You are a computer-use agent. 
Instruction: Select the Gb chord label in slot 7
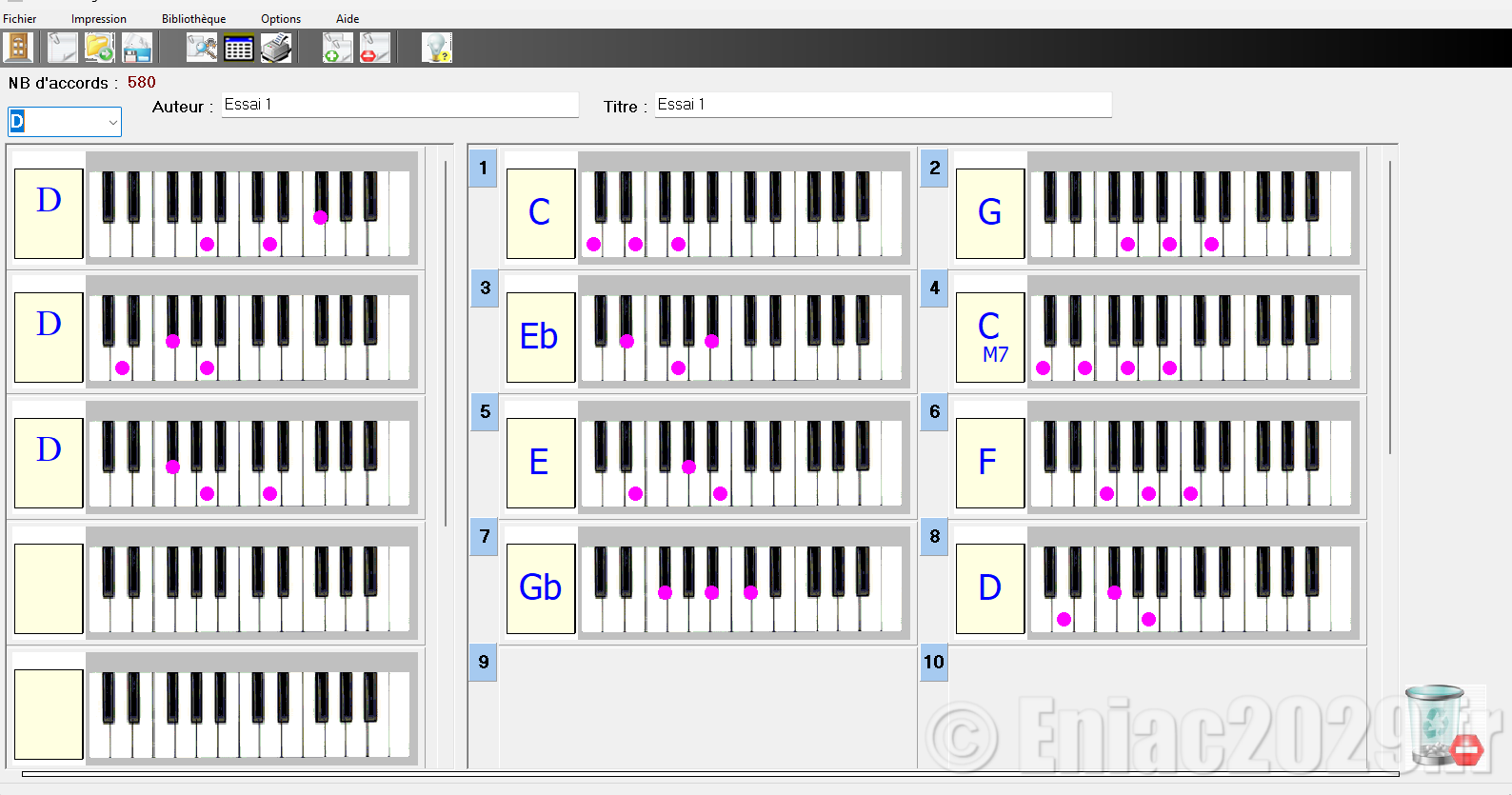(x=540, y=588)
